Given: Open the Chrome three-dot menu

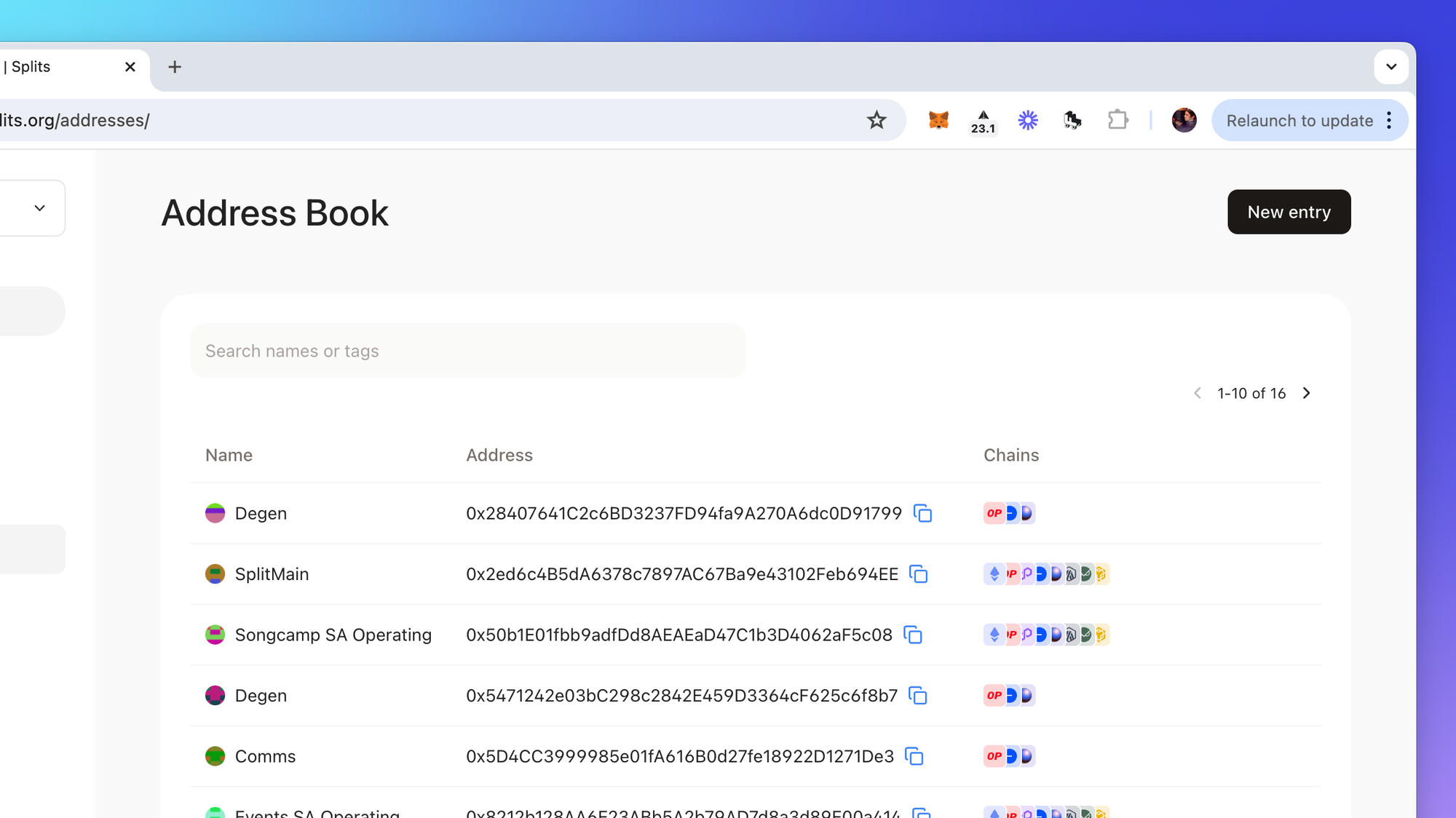Looking at the screenshot, I should point(1389,120).
